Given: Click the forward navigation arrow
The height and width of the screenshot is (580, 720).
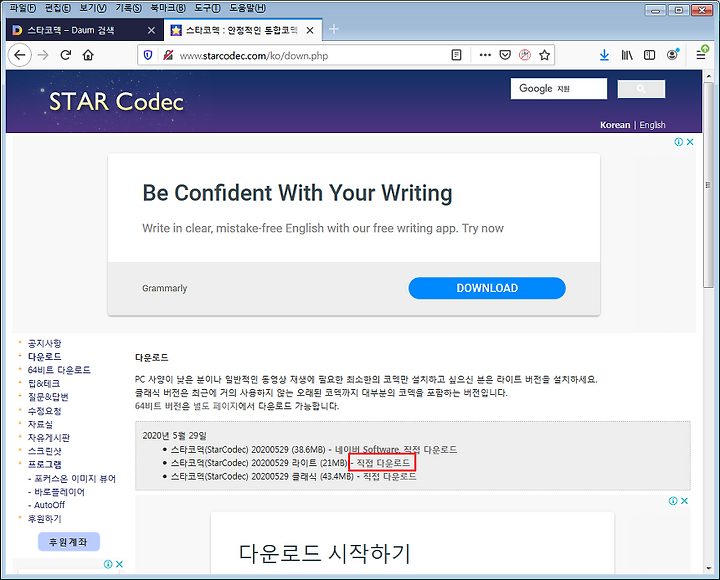Looking at the screenshot, I should click(x=43, y=56).
